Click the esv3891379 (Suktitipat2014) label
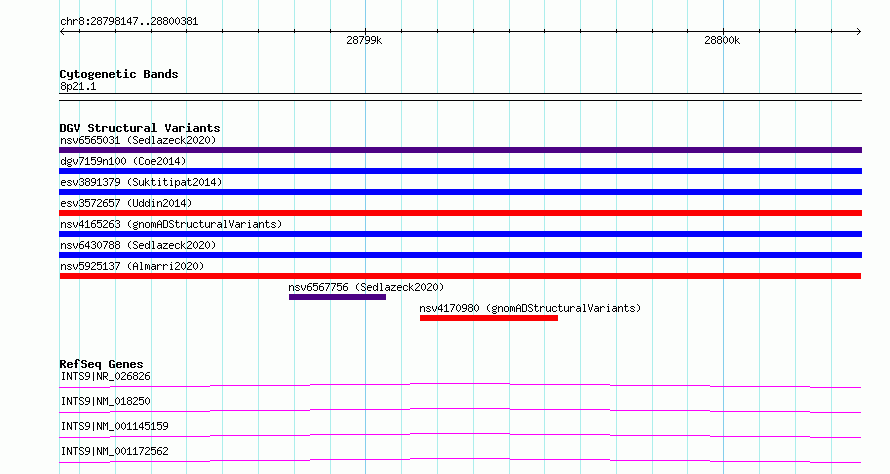890x474 pixels. [141, 182]
